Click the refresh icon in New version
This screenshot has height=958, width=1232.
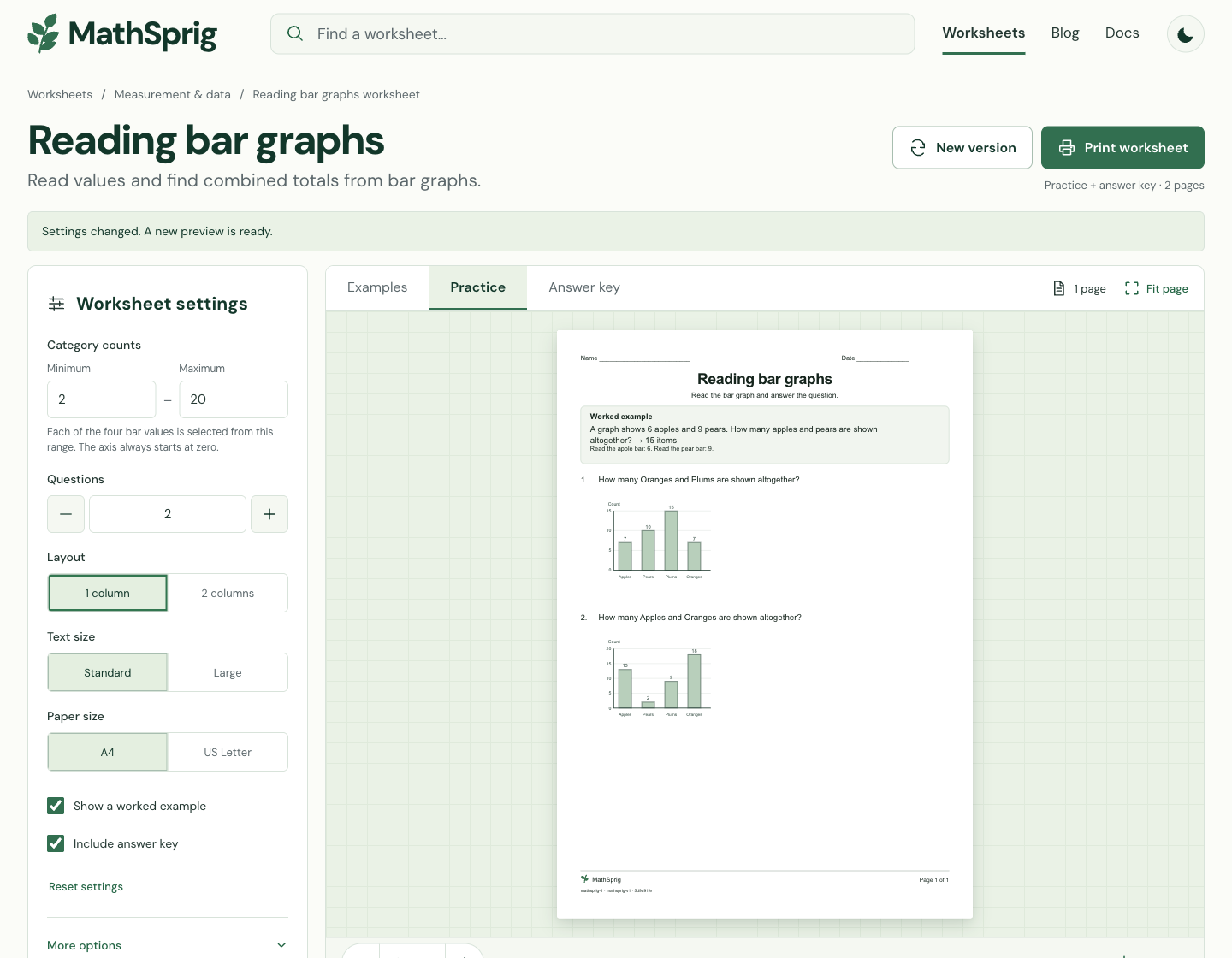[x=918, y=148]
